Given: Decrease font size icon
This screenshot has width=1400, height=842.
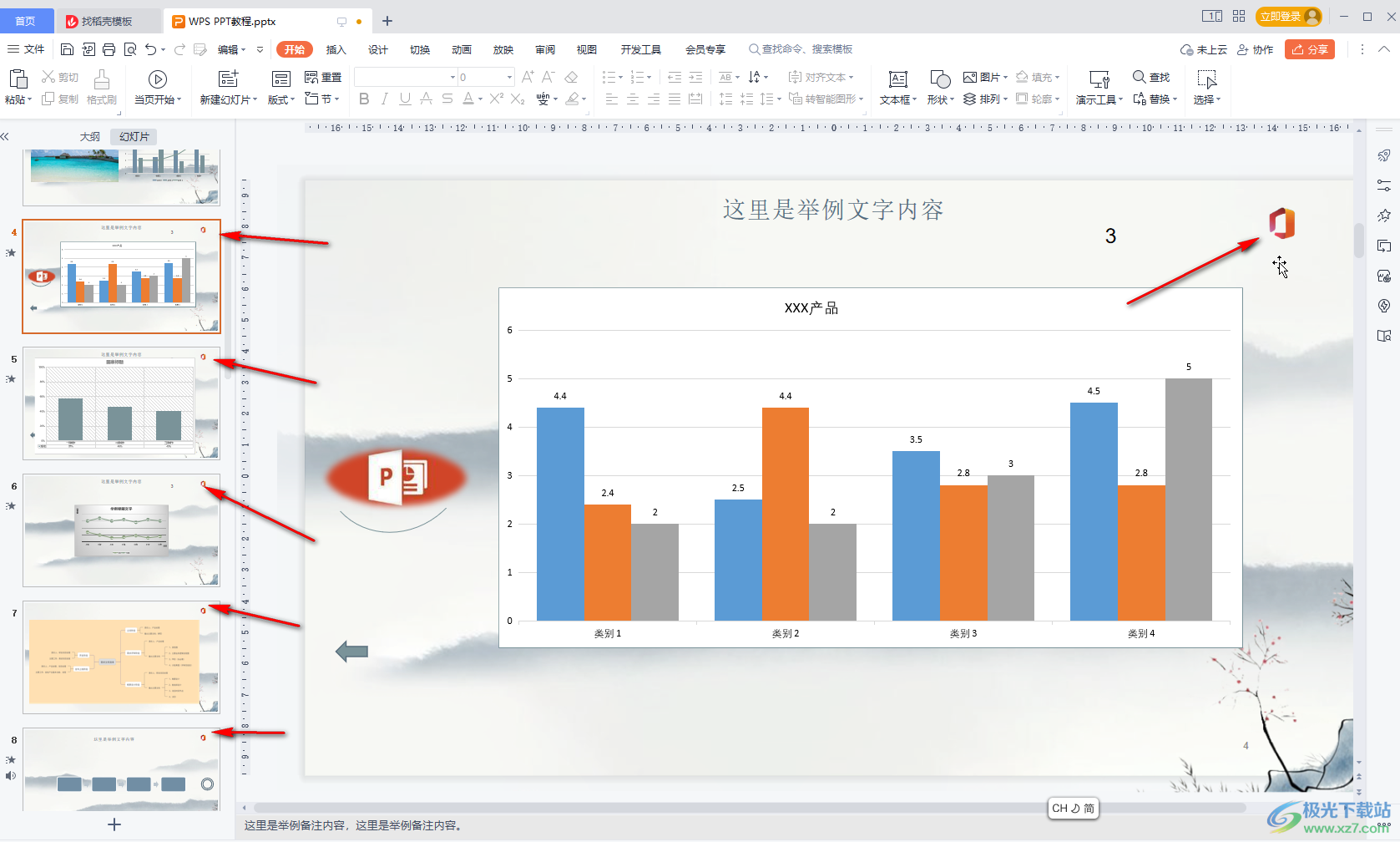Looking at the screenshot, I should point(548,77).
